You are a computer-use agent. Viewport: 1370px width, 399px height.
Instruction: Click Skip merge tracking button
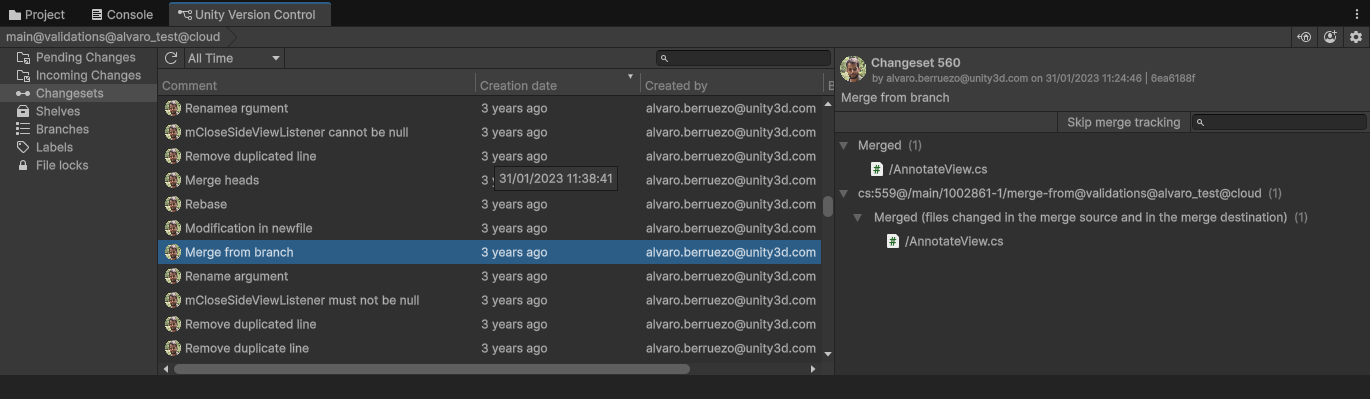click(1123, 122)
